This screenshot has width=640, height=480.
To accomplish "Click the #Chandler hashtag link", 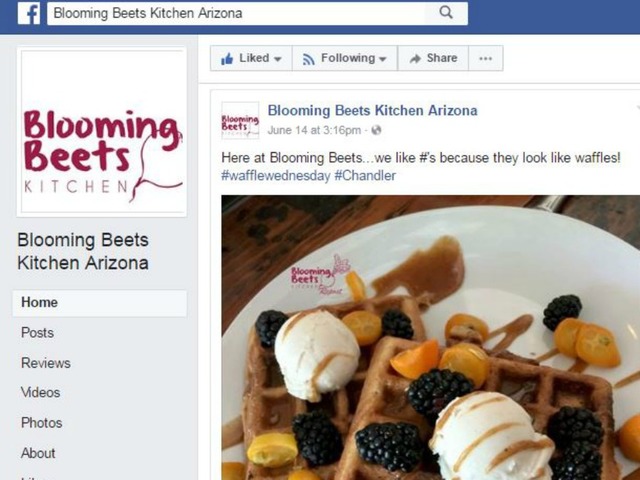I will point(365,176).
